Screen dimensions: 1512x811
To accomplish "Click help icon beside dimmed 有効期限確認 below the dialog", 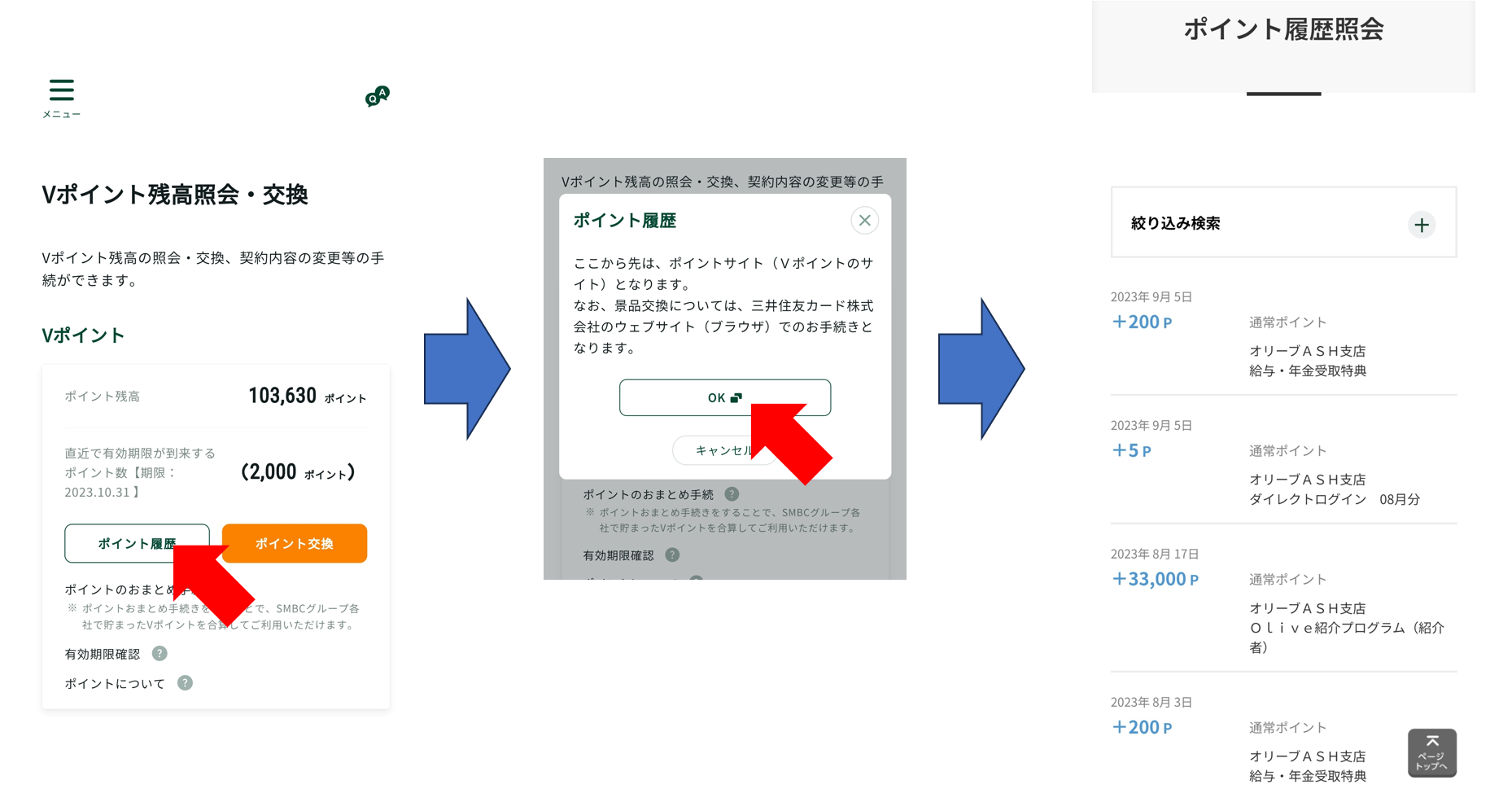I will coord(672,555).
